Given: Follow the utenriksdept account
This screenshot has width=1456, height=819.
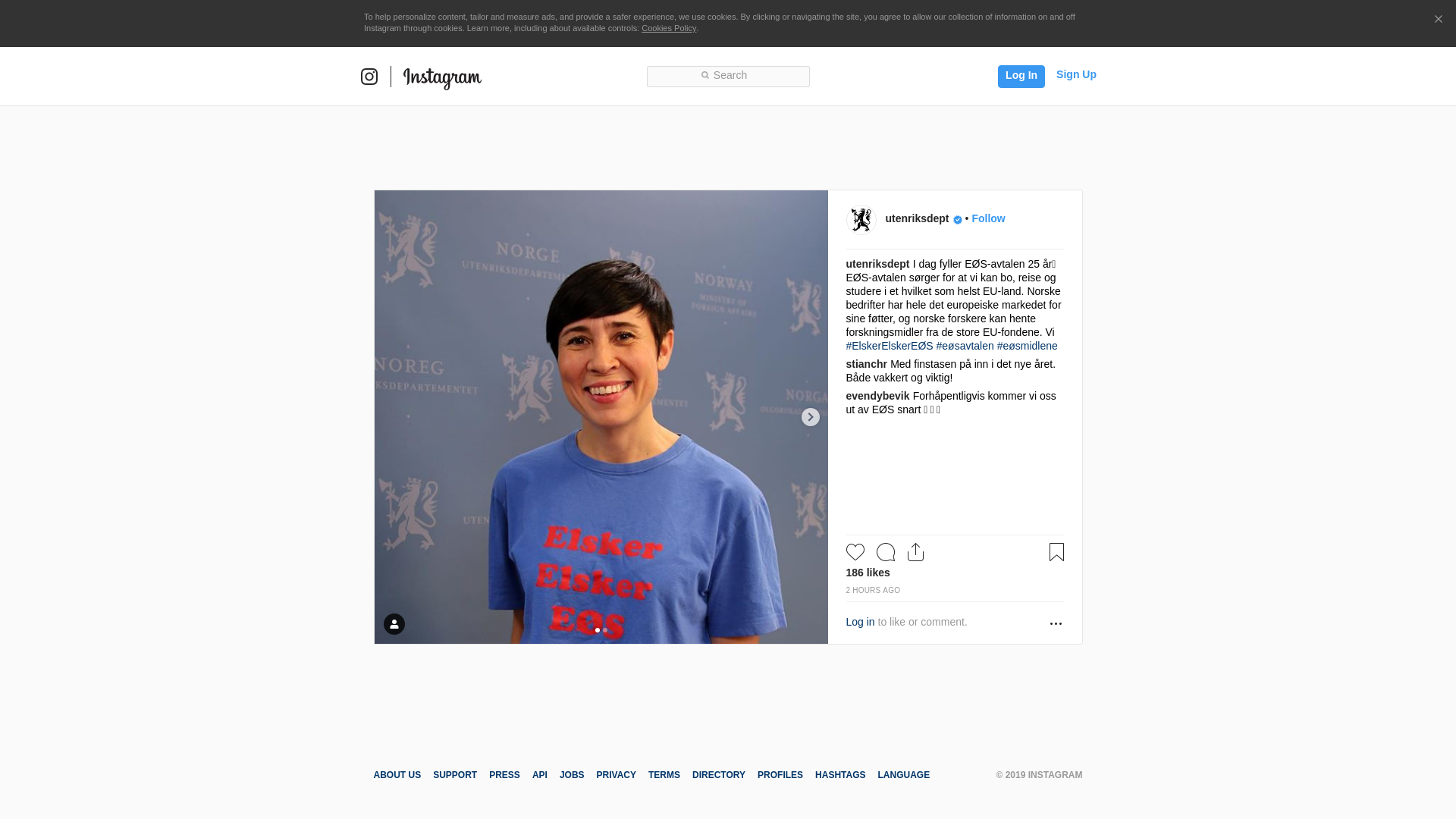Looking at the screenshot, I should 988,218.
